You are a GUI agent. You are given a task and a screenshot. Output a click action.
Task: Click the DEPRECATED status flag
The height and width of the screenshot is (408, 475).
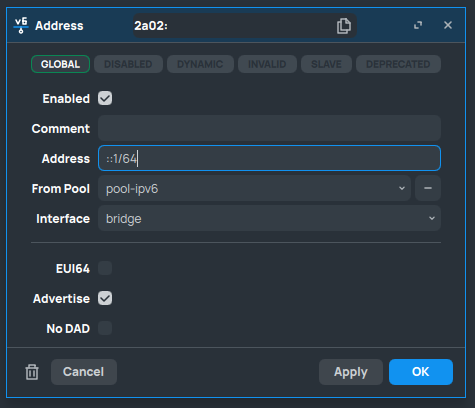(x=398, y=64)
